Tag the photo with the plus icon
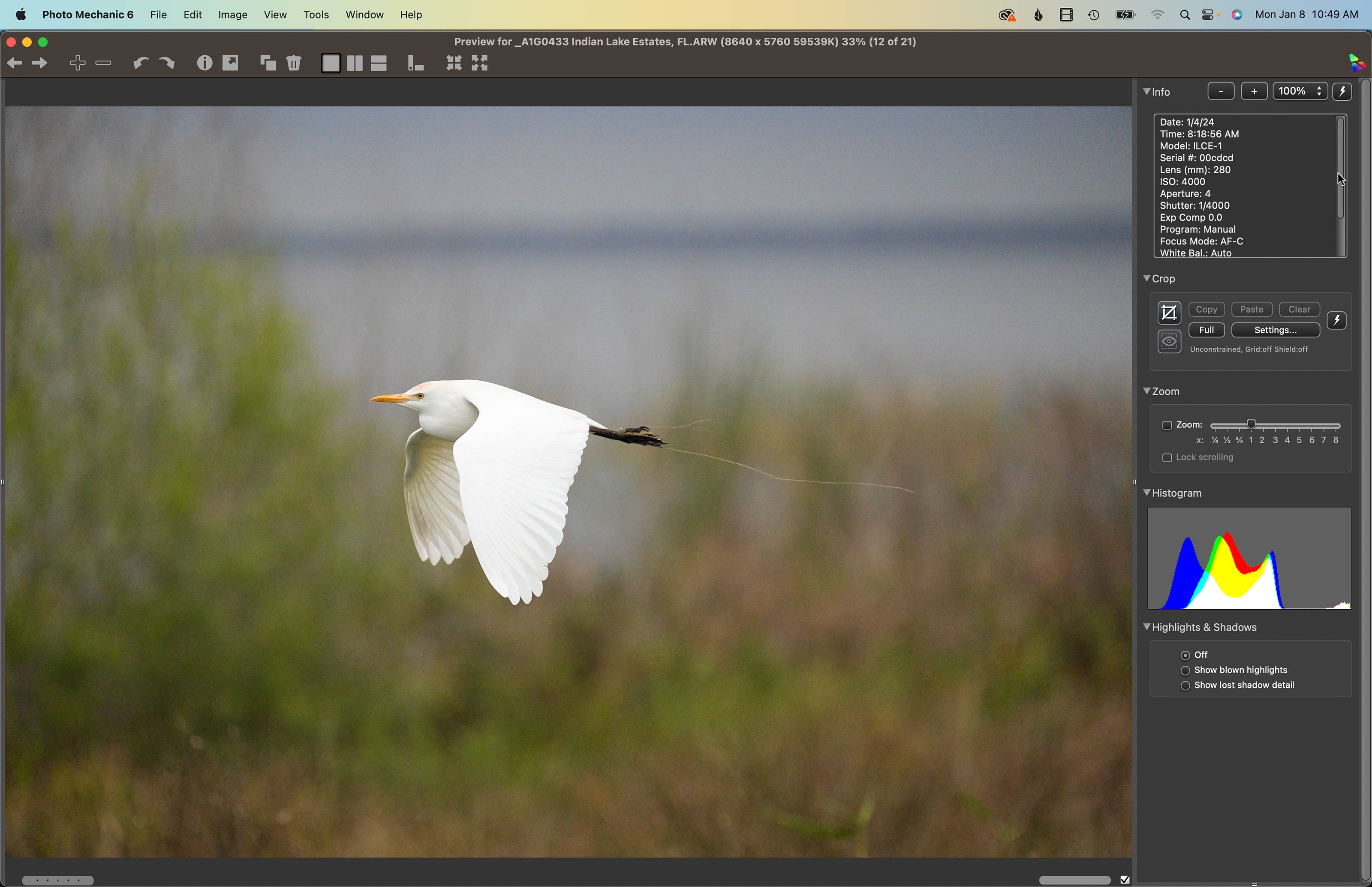Image resolution: width=1372 pixels, height=887 pixels. 78,63
